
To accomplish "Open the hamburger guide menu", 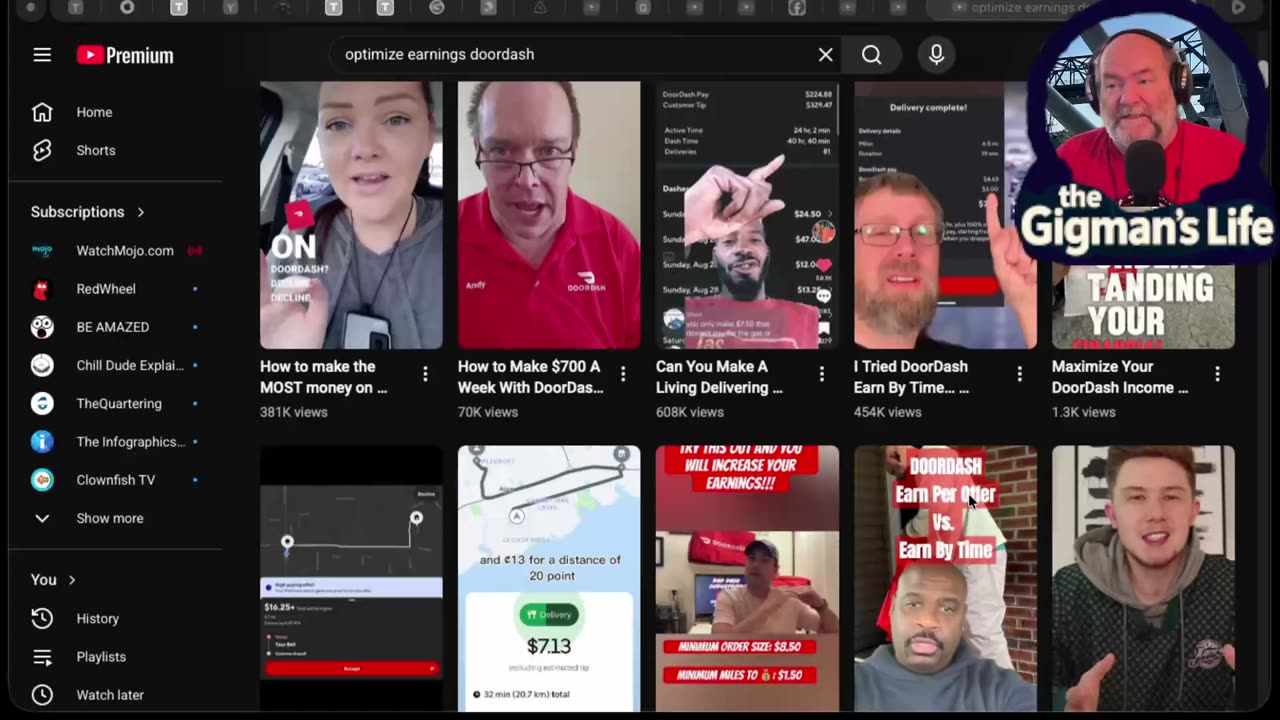I will click(42, 55).
